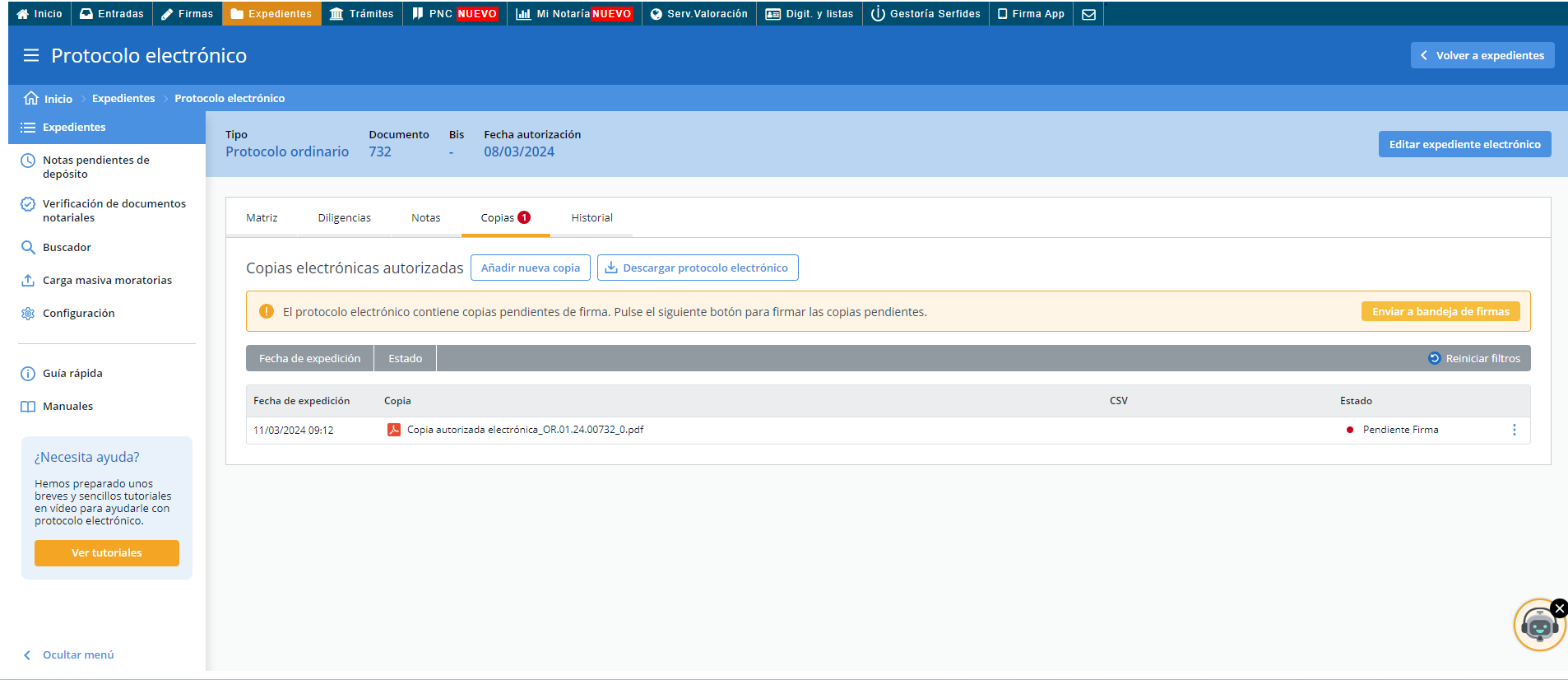This screenshot has width=1568, height=680.
Task: Close the chatbot assistant bubble
Action: (x=1559, y=608)
